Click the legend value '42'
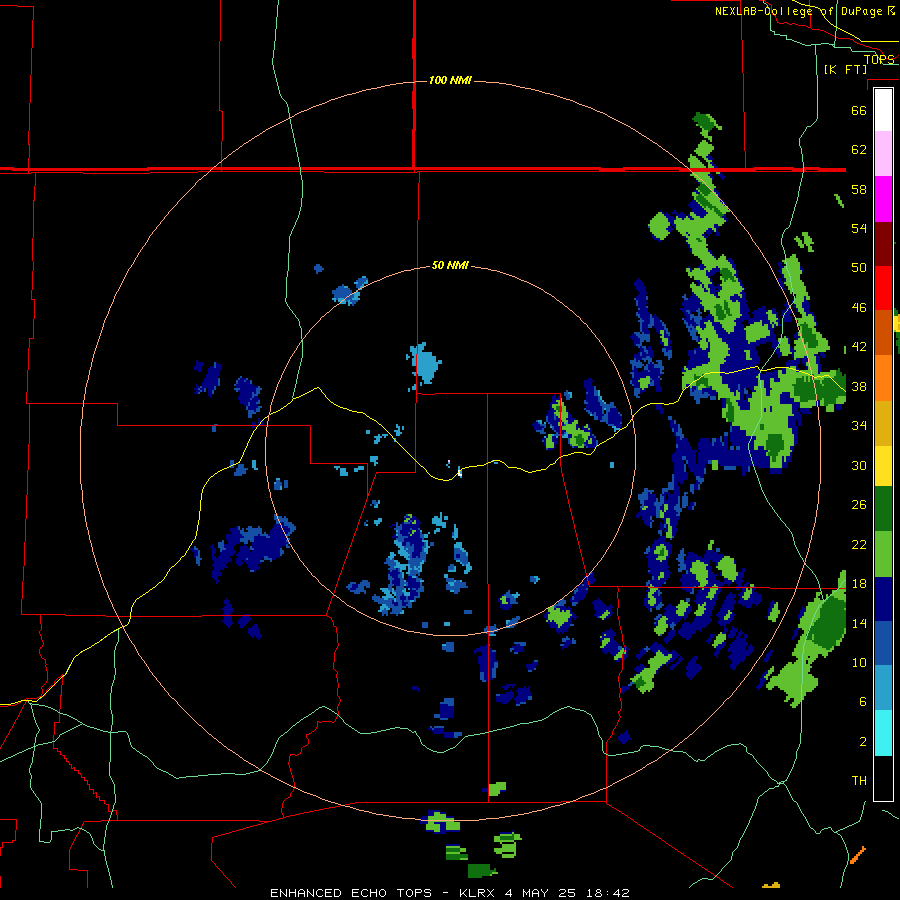This screenshot has height=900, width=900. (x=859, y=347)
